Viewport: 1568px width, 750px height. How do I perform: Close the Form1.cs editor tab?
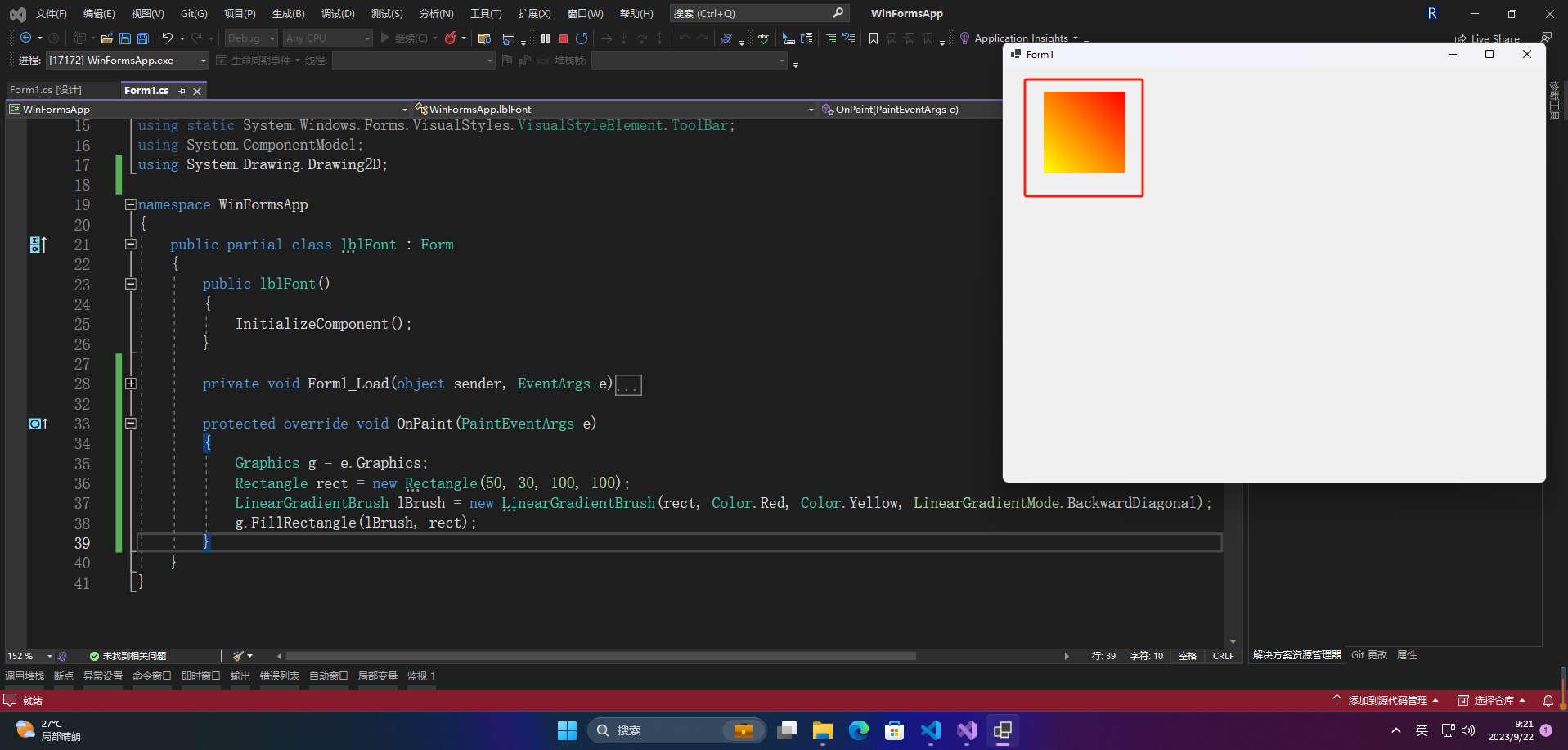coord(197,91)
